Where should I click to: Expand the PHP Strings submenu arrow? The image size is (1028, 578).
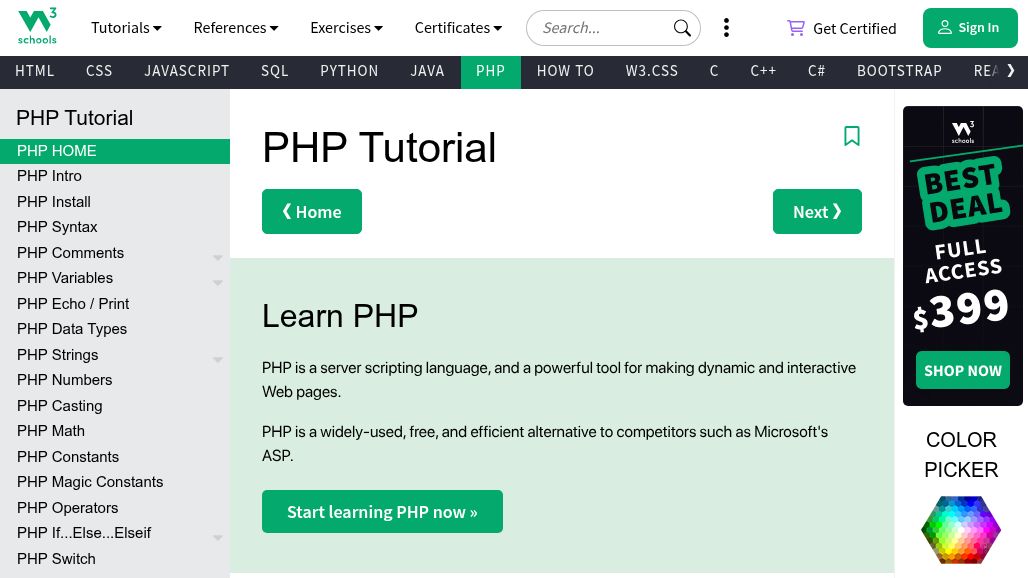217,360
